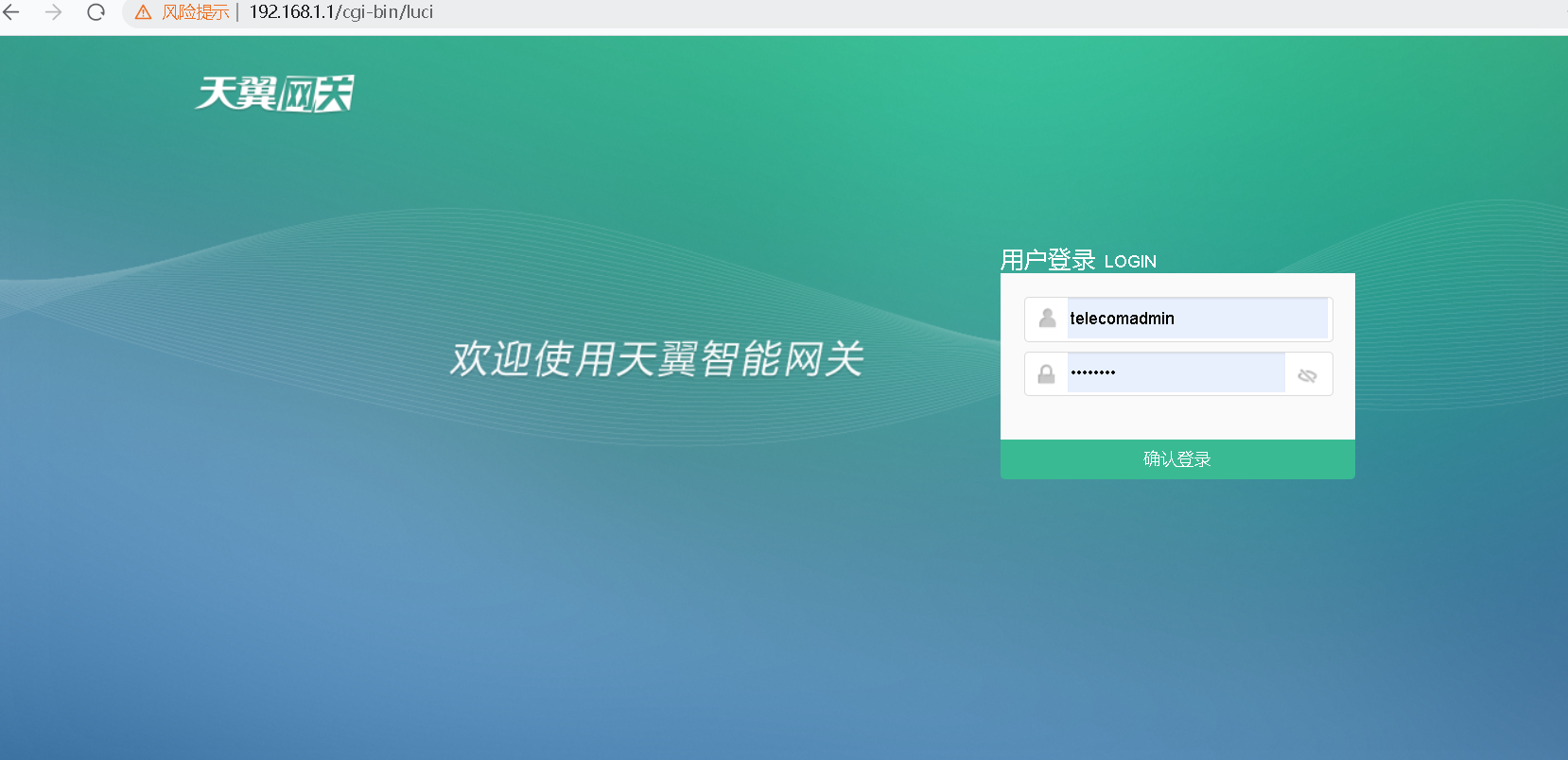Reload the page with the refresh icon

96,12
